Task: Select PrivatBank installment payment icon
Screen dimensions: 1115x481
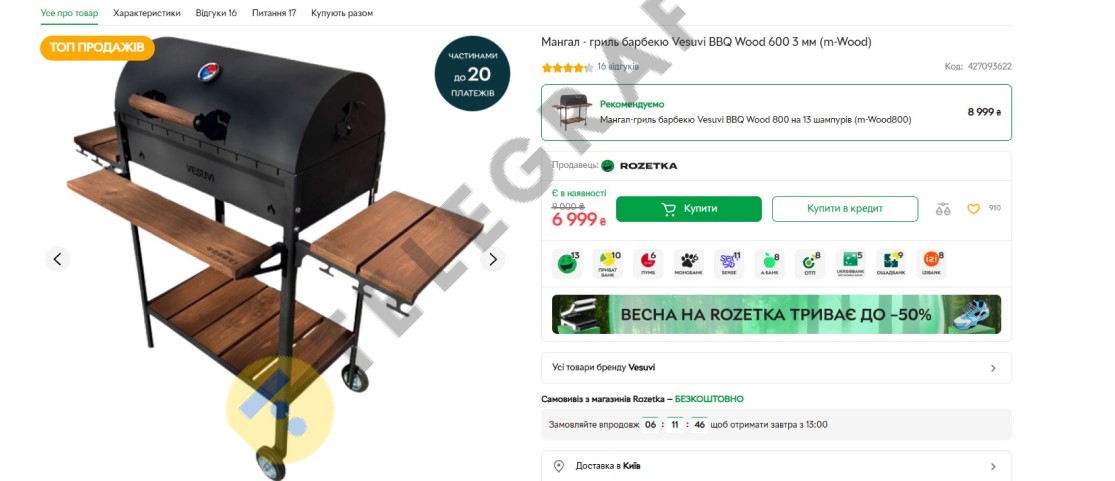Action: click(607, 263)
